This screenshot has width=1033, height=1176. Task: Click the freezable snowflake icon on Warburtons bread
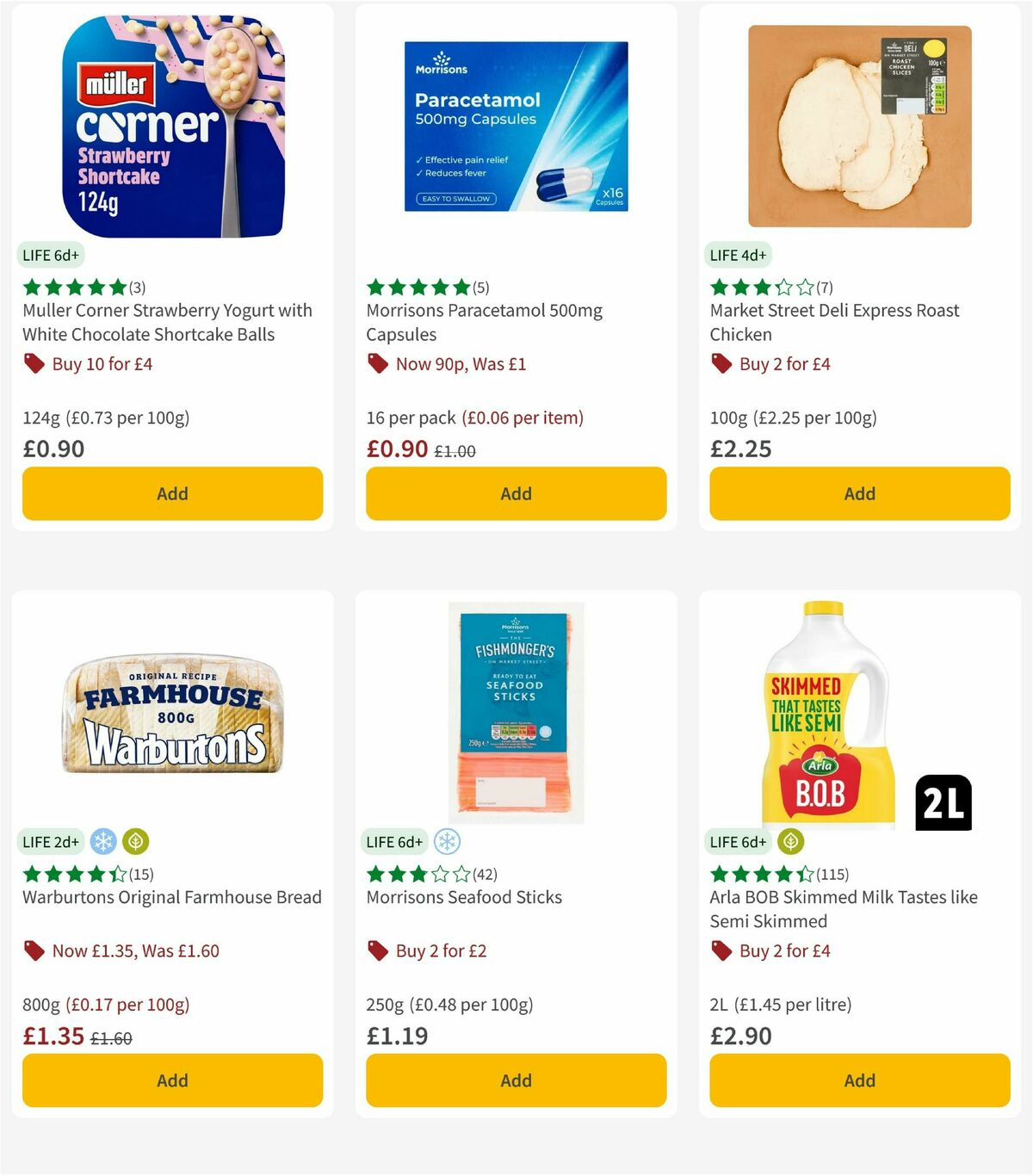pos(102,841)
